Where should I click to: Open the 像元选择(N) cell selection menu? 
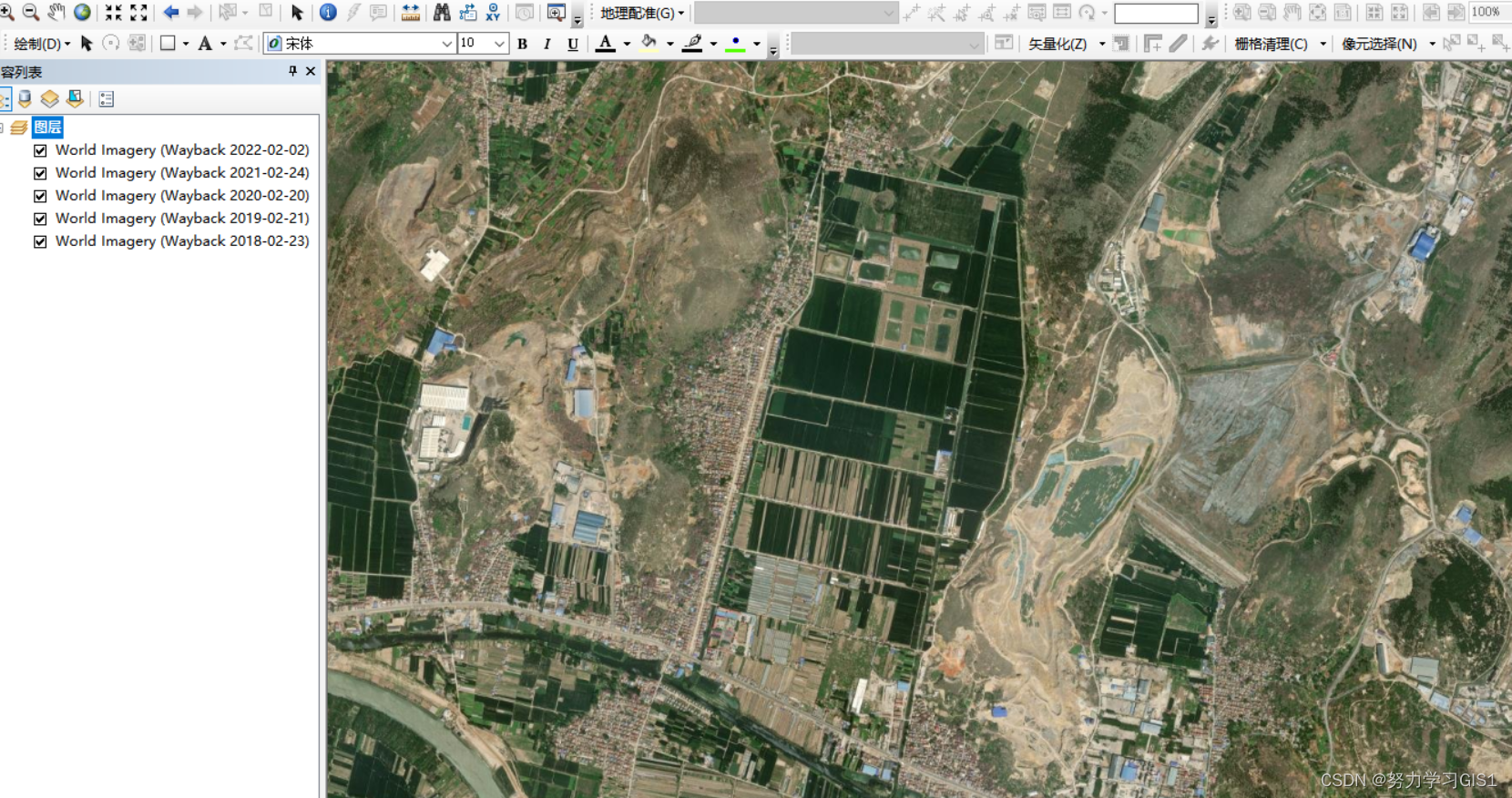pos(1387,44)
